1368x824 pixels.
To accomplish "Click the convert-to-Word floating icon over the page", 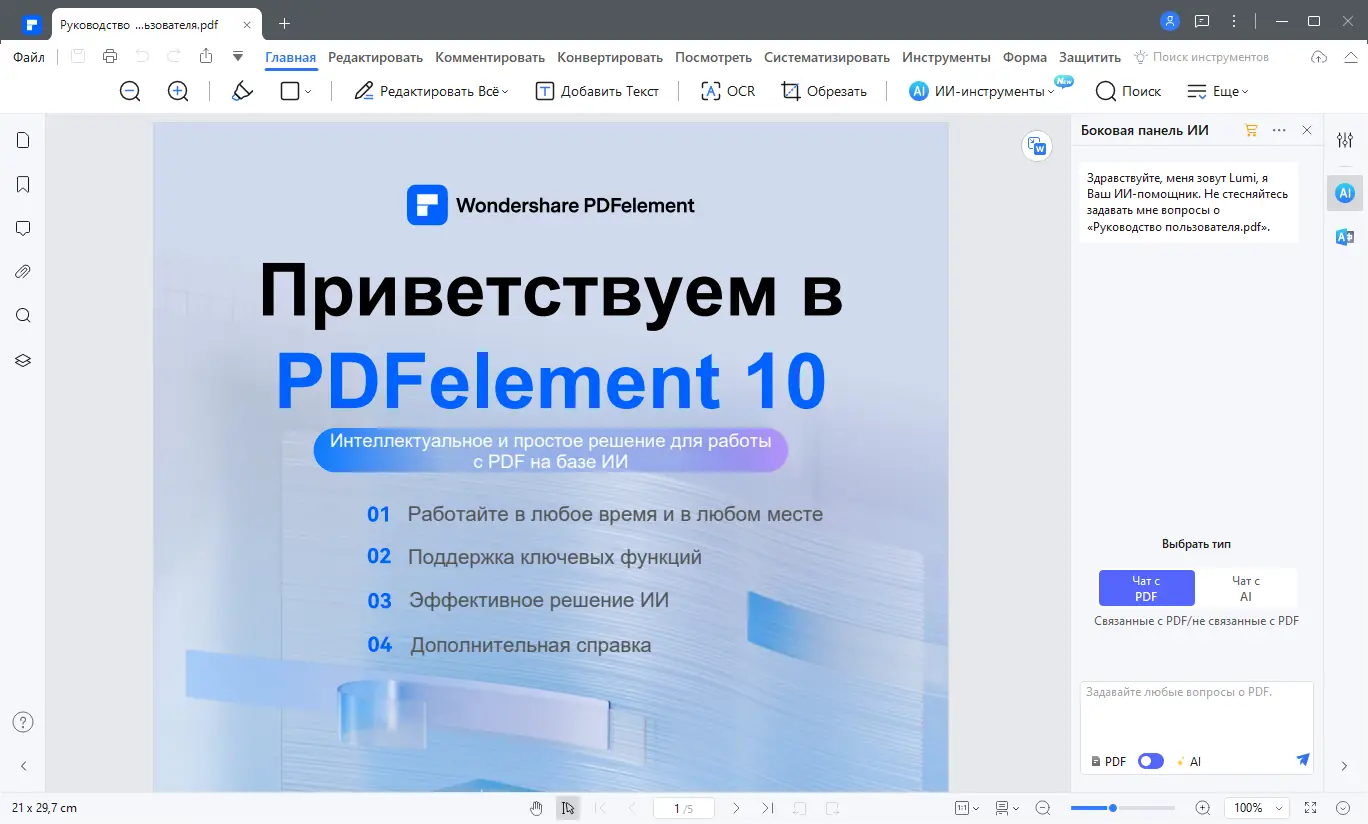I will [x=1037, y=146].
